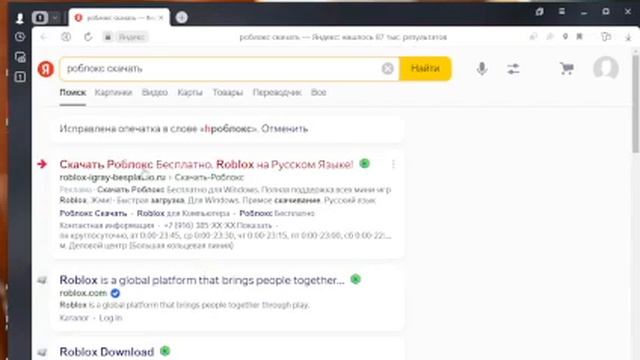This screenshot has height=360, width=640.
Task: Click the lock site security icon
Action: (108, 37)
